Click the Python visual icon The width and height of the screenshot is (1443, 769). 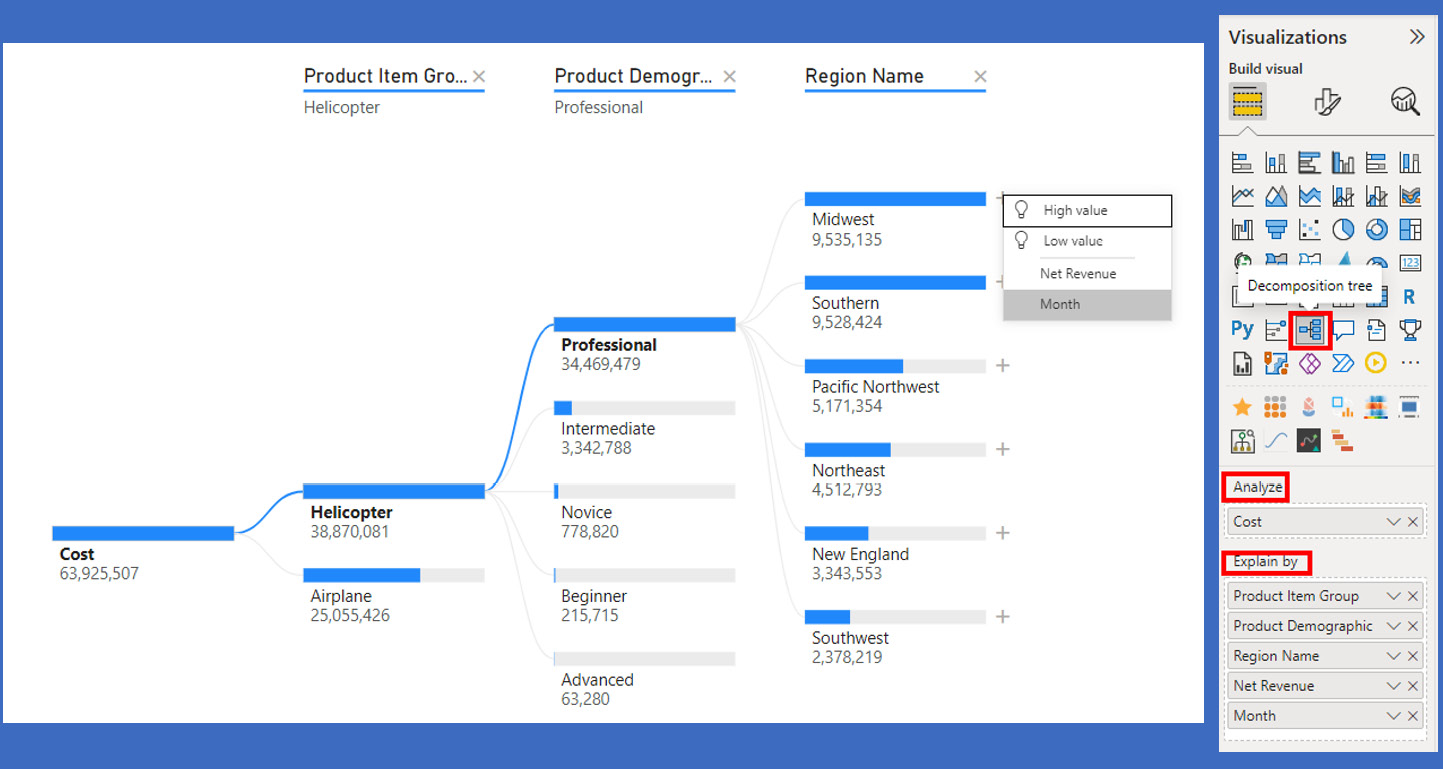pos(1242,329)
